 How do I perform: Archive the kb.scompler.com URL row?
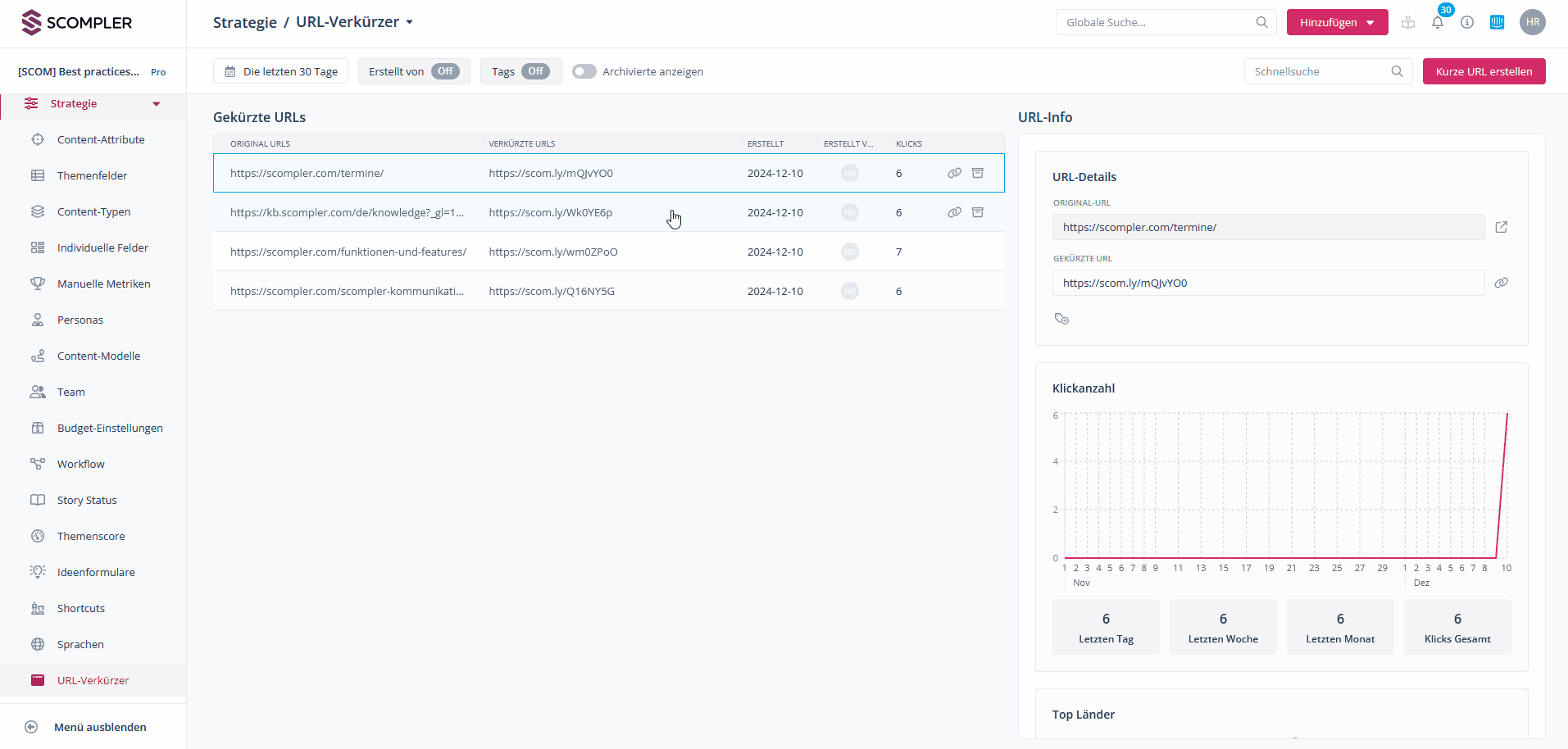(x=977, y=212)
